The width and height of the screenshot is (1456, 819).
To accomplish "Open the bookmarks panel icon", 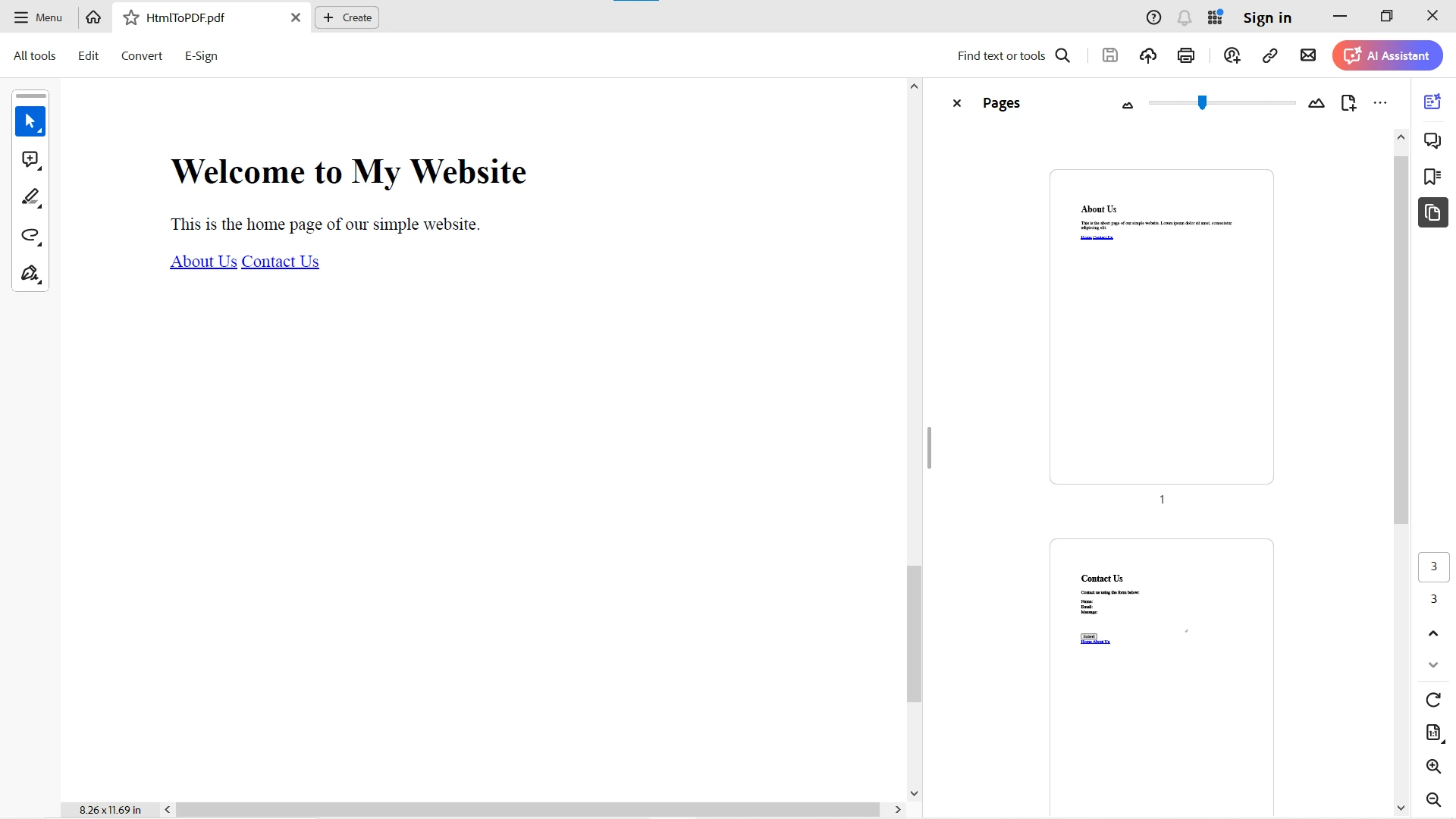I will (1432, 177).
